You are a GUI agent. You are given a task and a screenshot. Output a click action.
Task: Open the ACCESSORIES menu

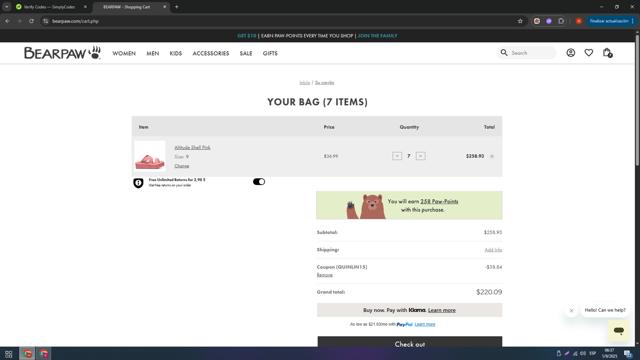coord(211,53)
